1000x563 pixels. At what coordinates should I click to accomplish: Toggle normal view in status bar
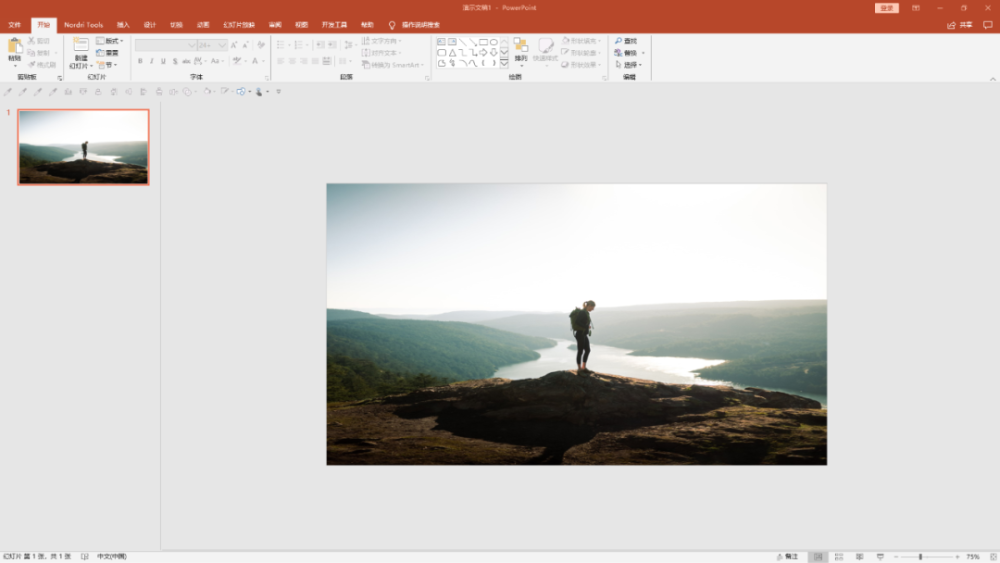click(x=817, y=556)
